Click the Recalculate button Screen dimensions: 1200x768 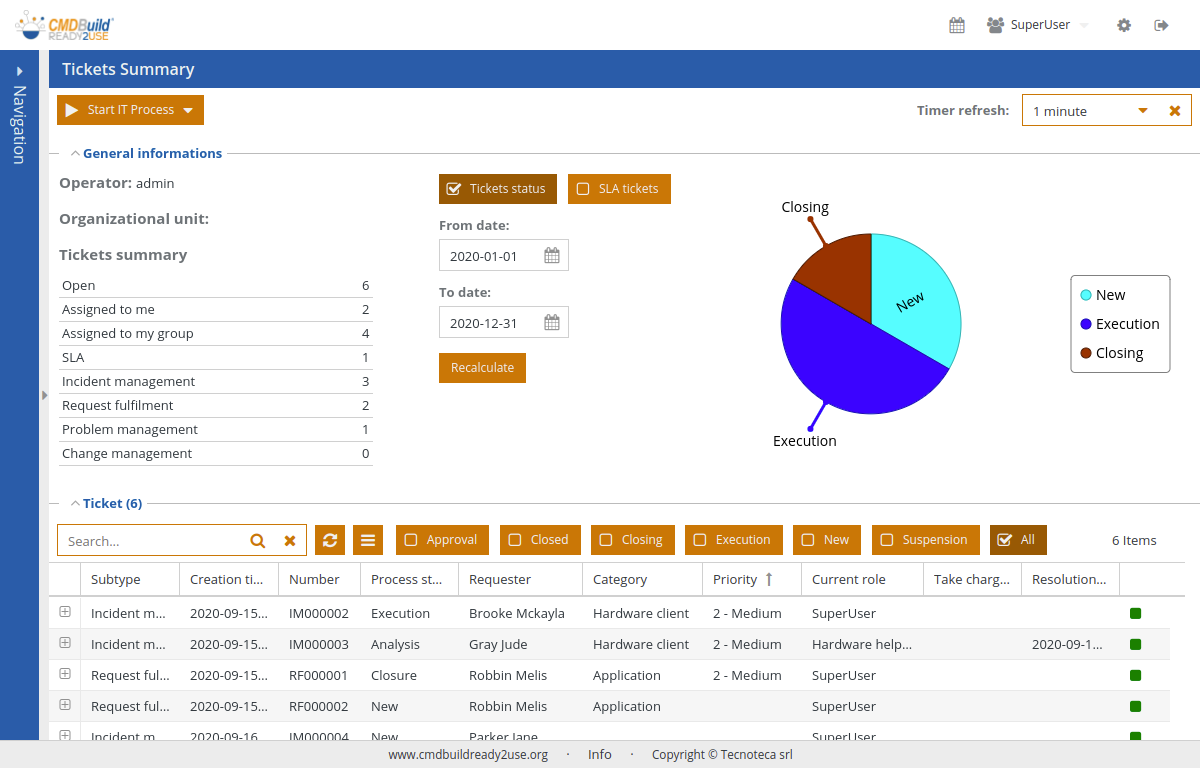click(482, 368)
